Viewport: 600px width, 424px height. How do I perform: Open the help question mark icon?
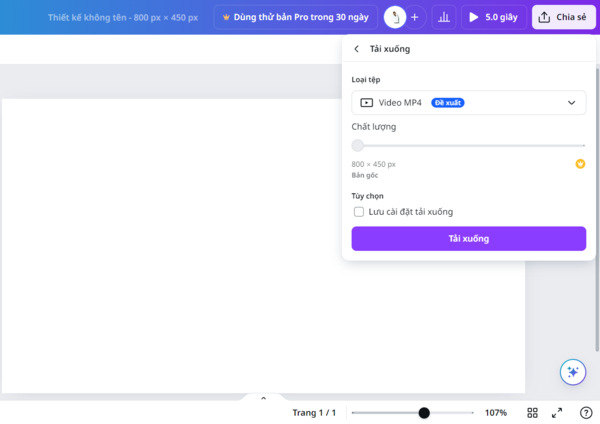[x=586, y=413]
